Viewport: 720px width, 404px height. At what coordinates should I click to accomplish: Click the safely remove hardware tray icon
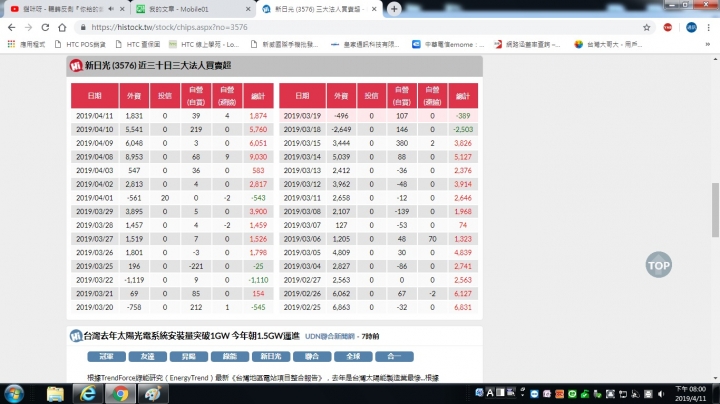[597, 394]
